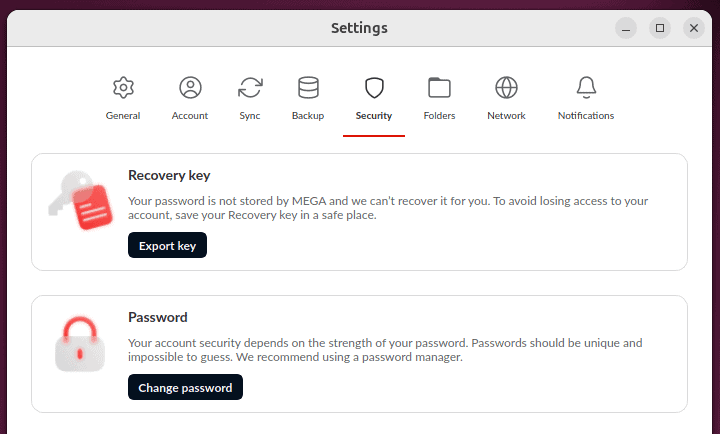720x434 pixels.
Task: Select the Security shield icon
Action: [374, 87]
